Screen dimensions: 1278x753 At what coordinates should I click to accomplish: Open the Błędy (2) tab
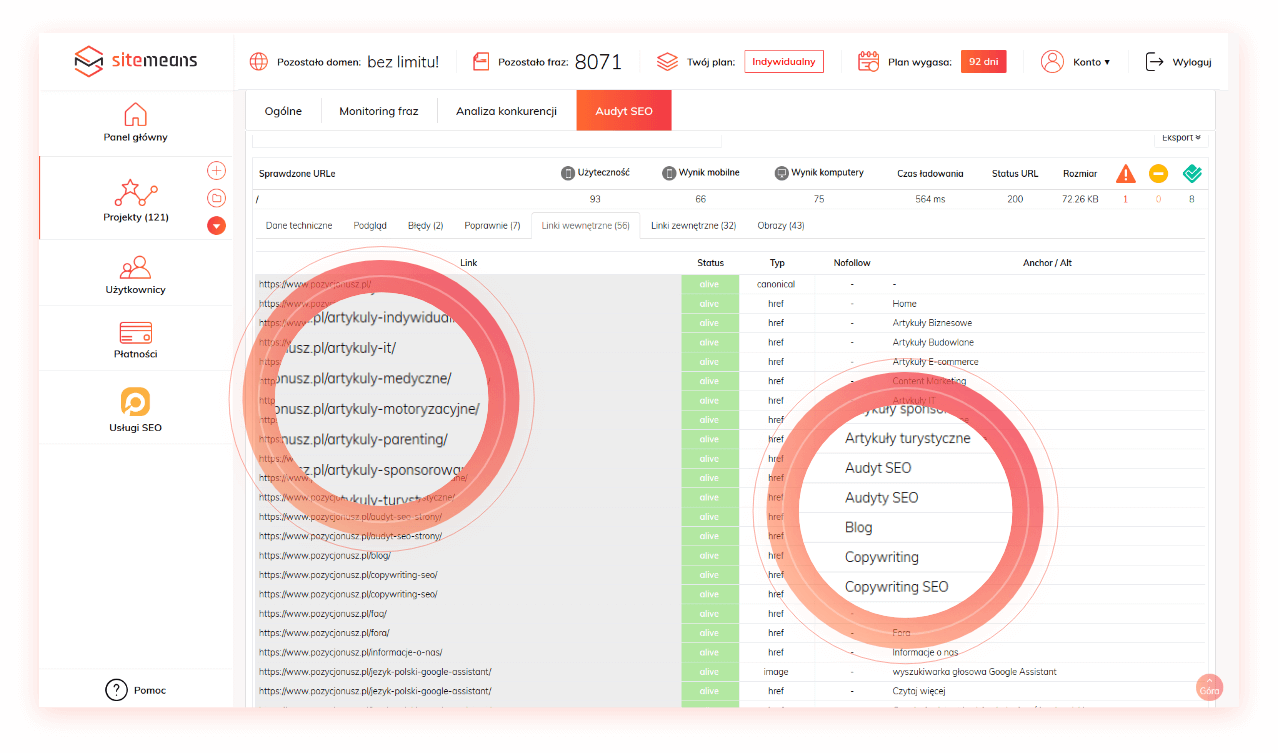click(x=425, y=226)
